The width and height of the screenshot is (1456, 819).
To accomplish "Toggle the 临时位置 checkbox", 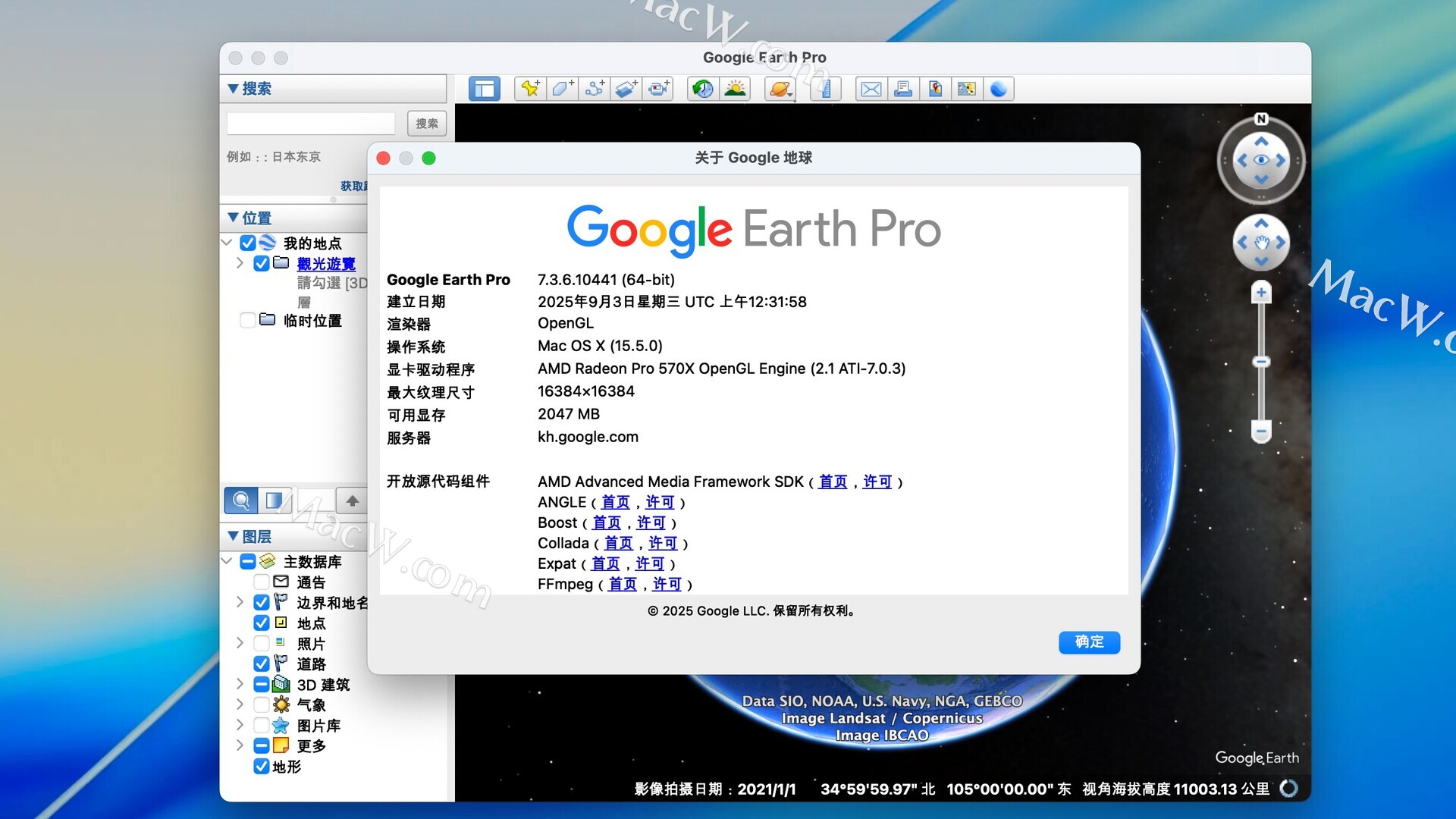I will tap(247, 321).
